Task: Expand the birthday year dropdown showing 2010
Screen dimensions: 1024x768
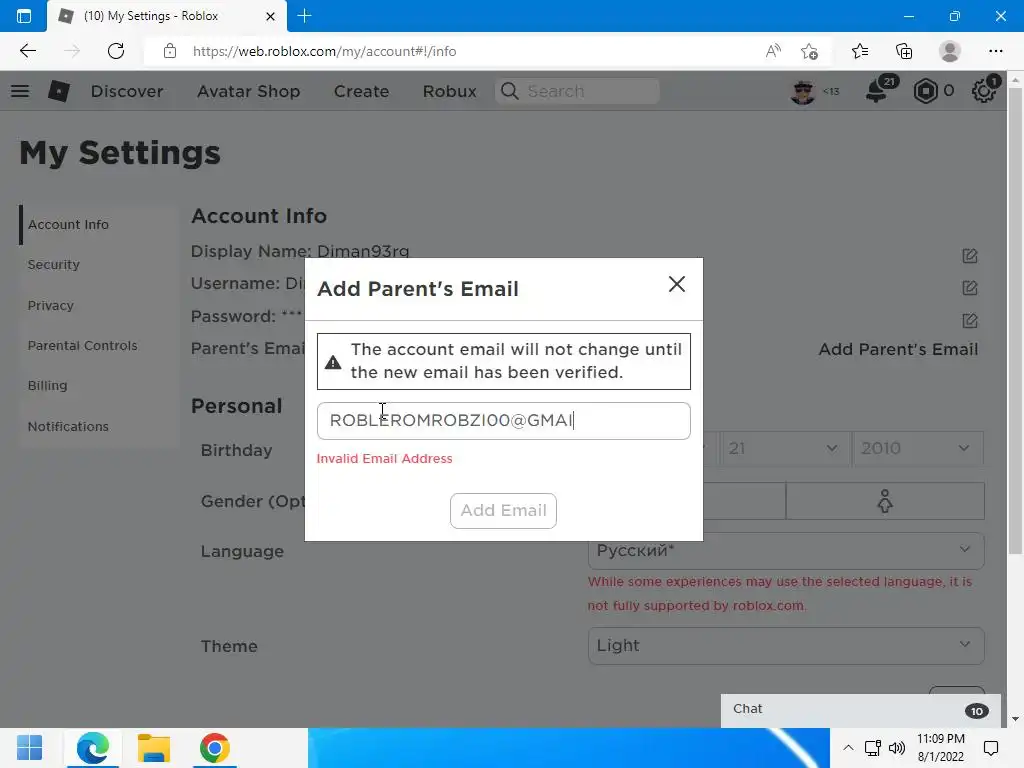Action: (918, 449)
